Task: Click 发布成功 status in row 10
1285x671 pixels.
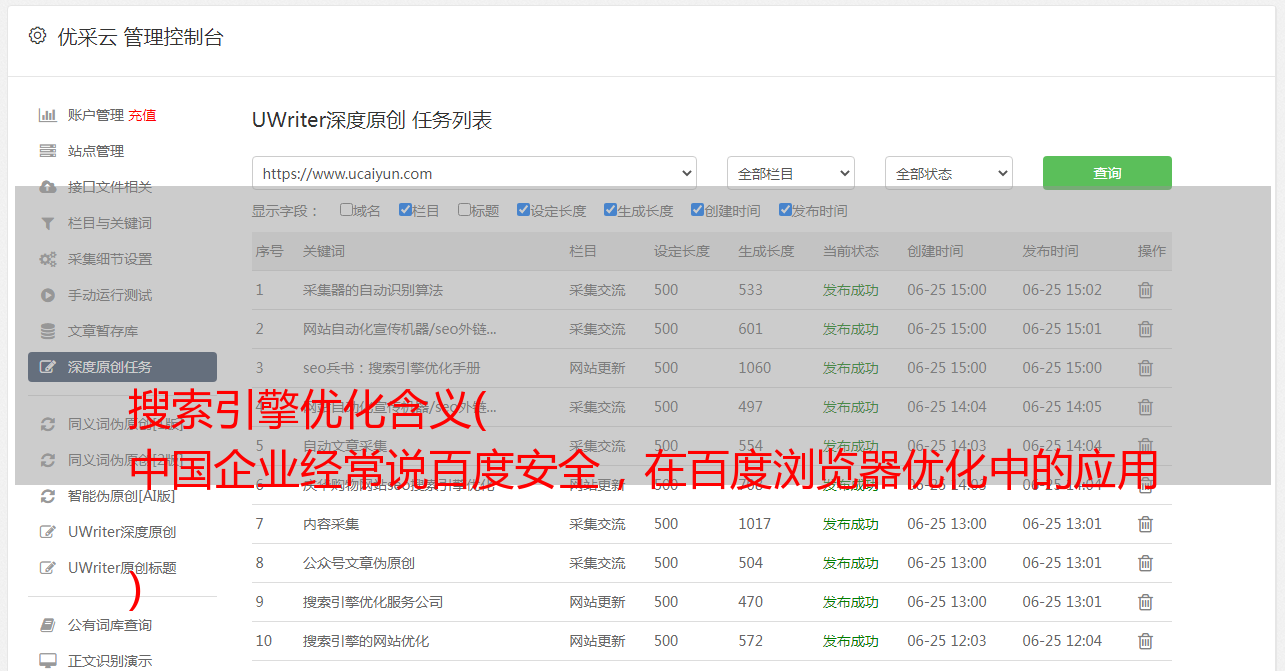Action: pyautogui.click(x=851, y=641)
